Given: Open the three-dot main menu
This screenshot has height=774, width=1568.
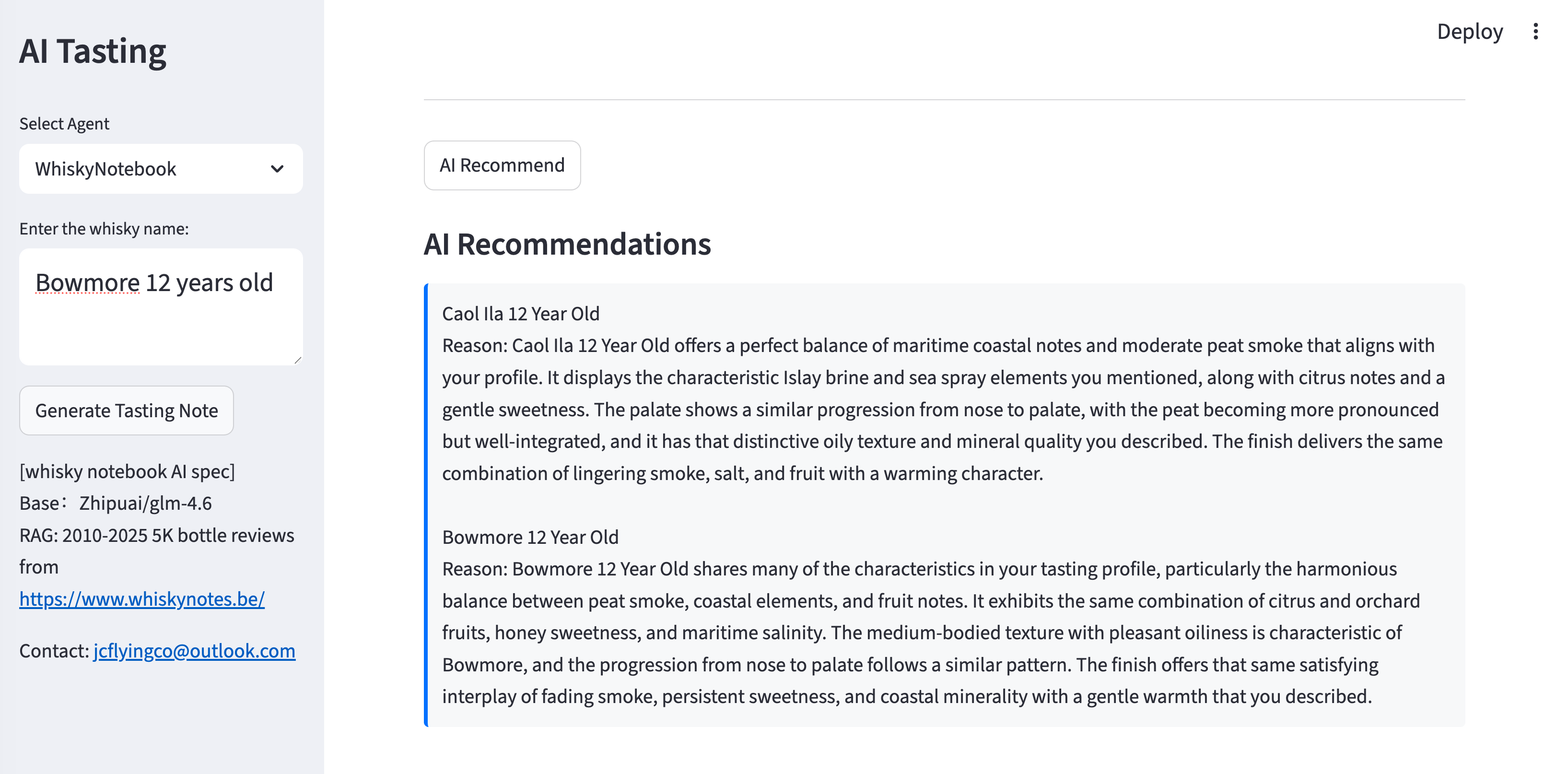Looking at the screenshot, I should (1535, 32).
